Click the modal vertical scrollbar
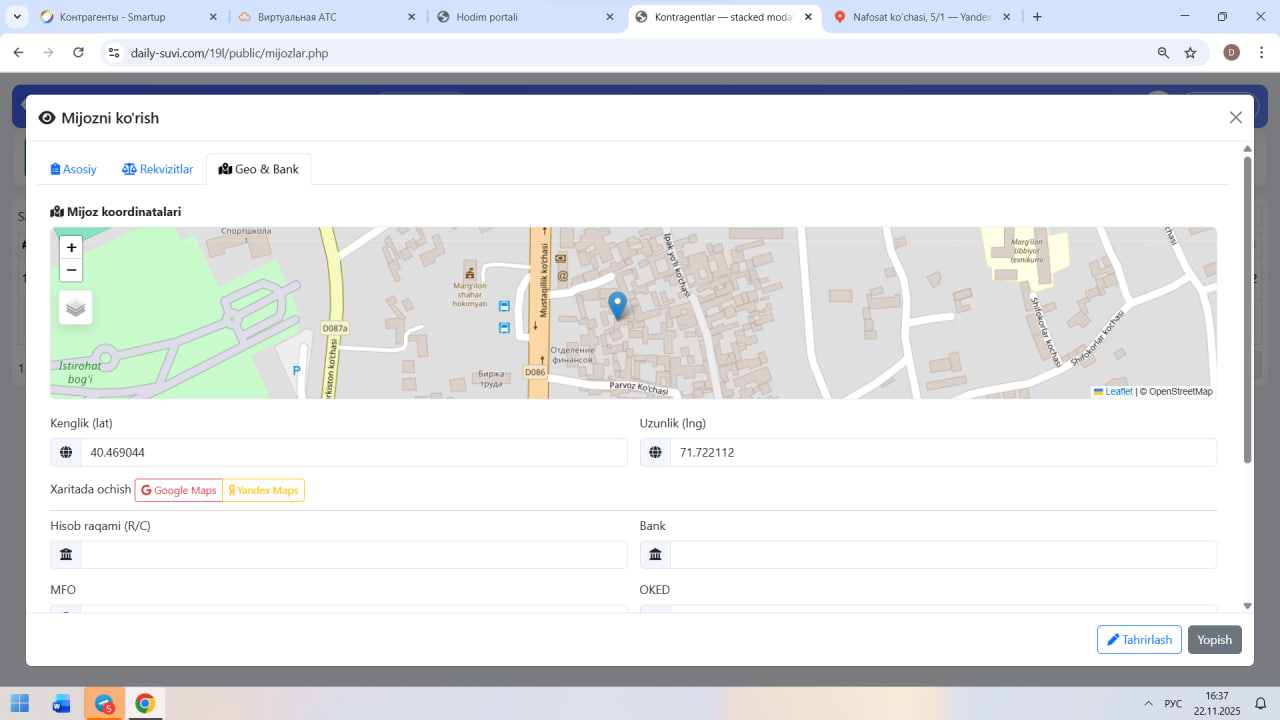The width and height of the screenshot is (1280, 720). tap(1247, 310)
